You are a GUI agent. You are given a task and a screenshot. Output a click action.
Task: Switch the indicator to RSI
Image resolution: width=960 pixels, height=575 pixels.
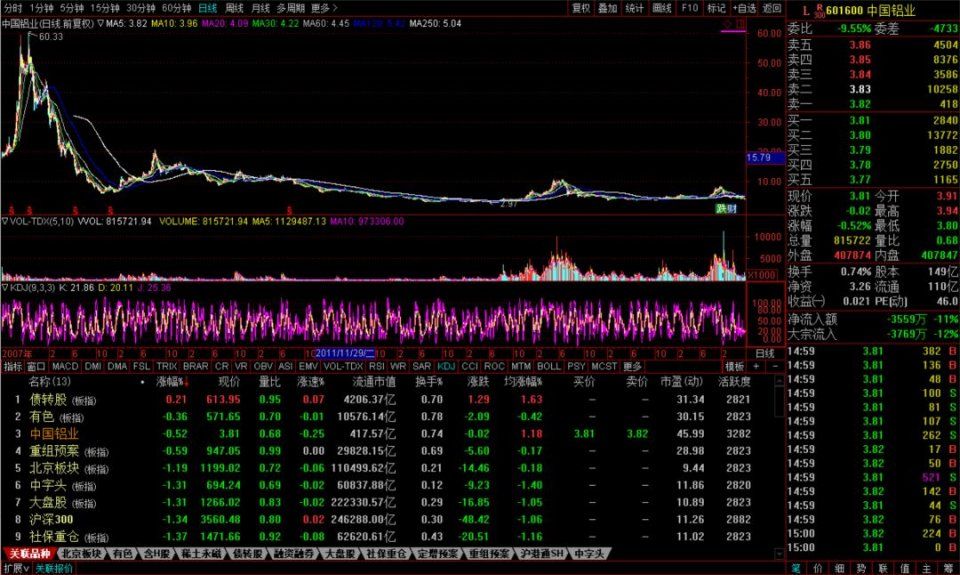tap(376, 366)
